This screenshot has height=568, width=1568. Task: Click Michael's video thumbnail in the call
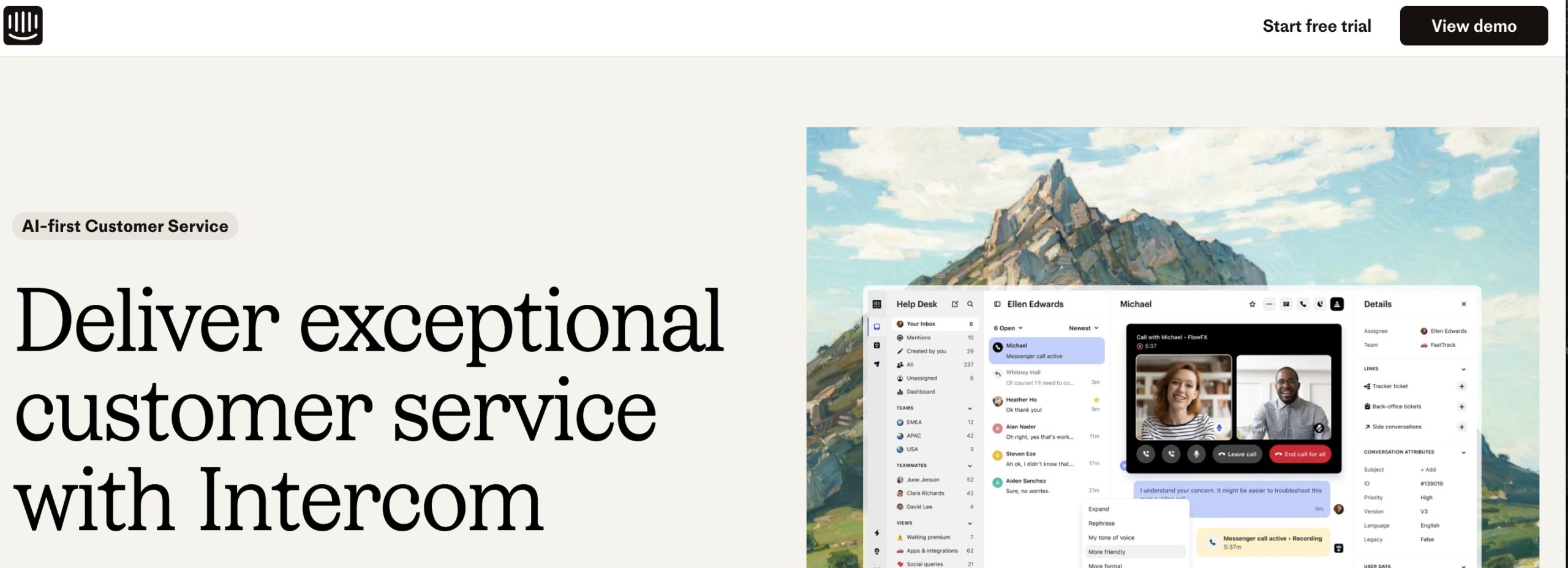click(x=1283, y=397)
